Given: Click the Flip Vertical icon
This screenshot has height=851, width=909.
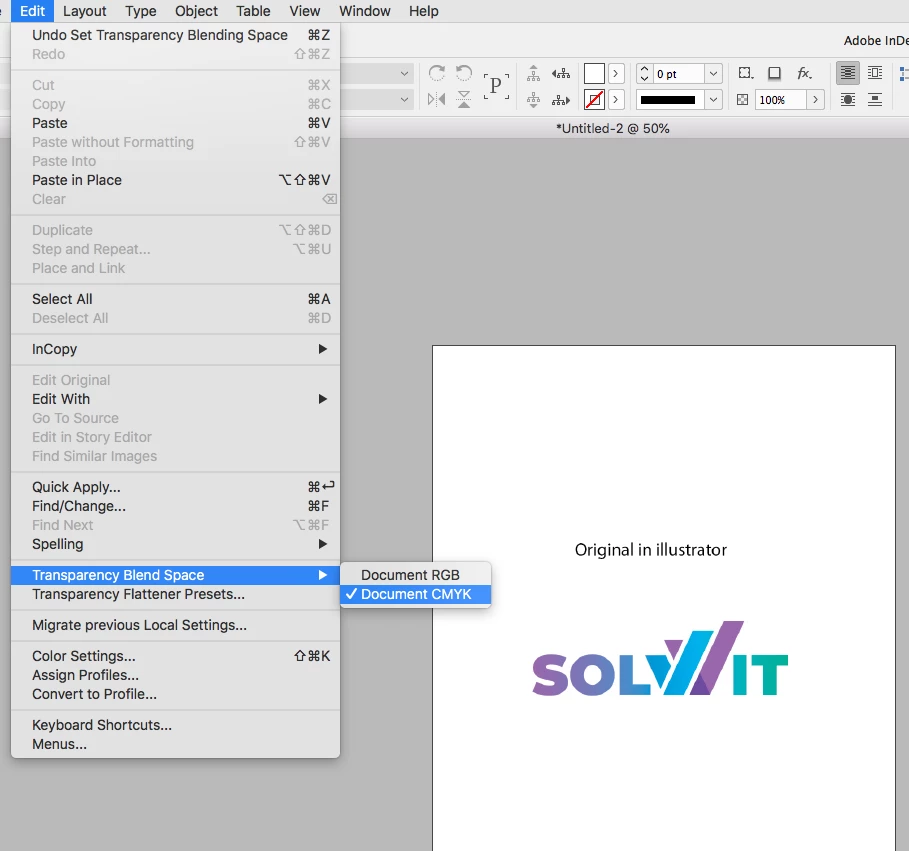Looking at the screenshot, I should coord(464,100).
